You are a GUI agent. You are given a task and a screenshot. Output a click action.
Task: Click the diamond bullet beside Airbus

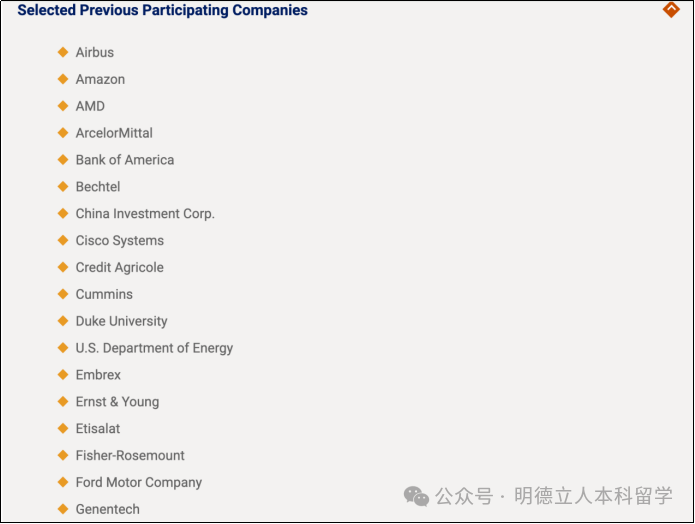[63, 52]
